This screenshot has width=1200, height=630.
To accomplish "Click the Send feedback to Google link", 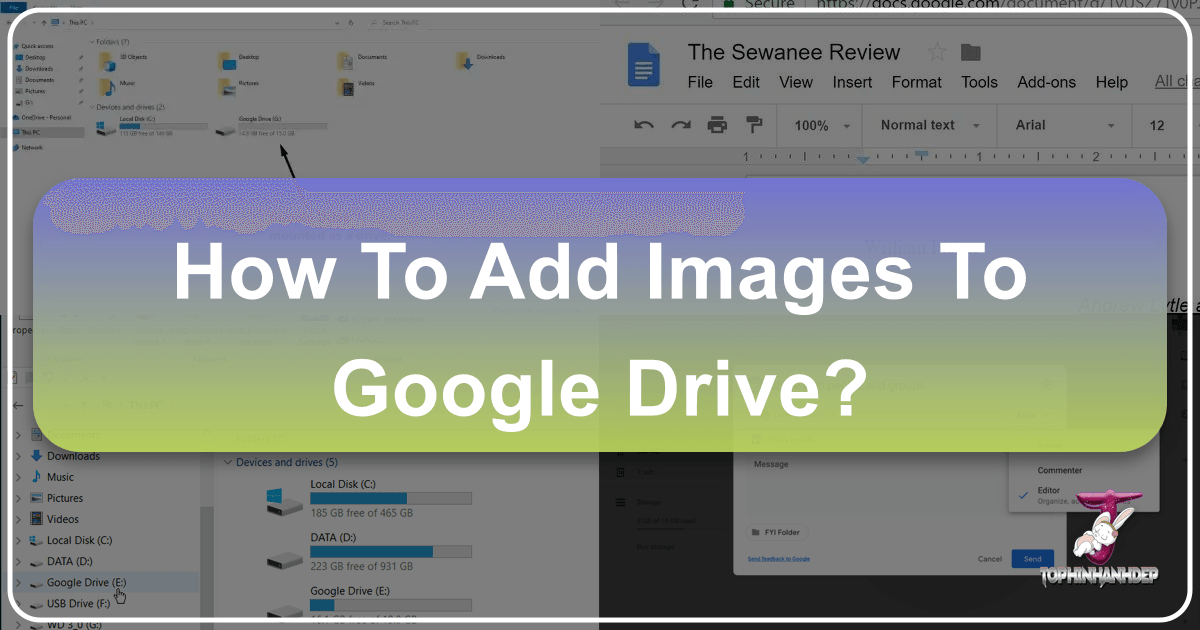I will click(777, 558).
